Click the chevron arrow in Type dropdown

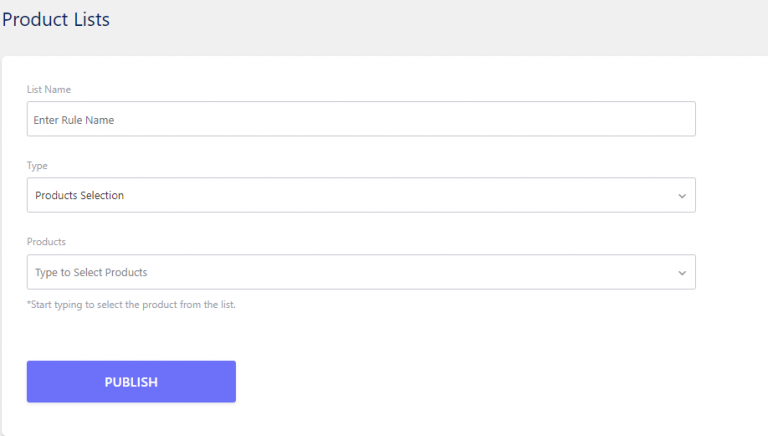(x=682, y=196)
